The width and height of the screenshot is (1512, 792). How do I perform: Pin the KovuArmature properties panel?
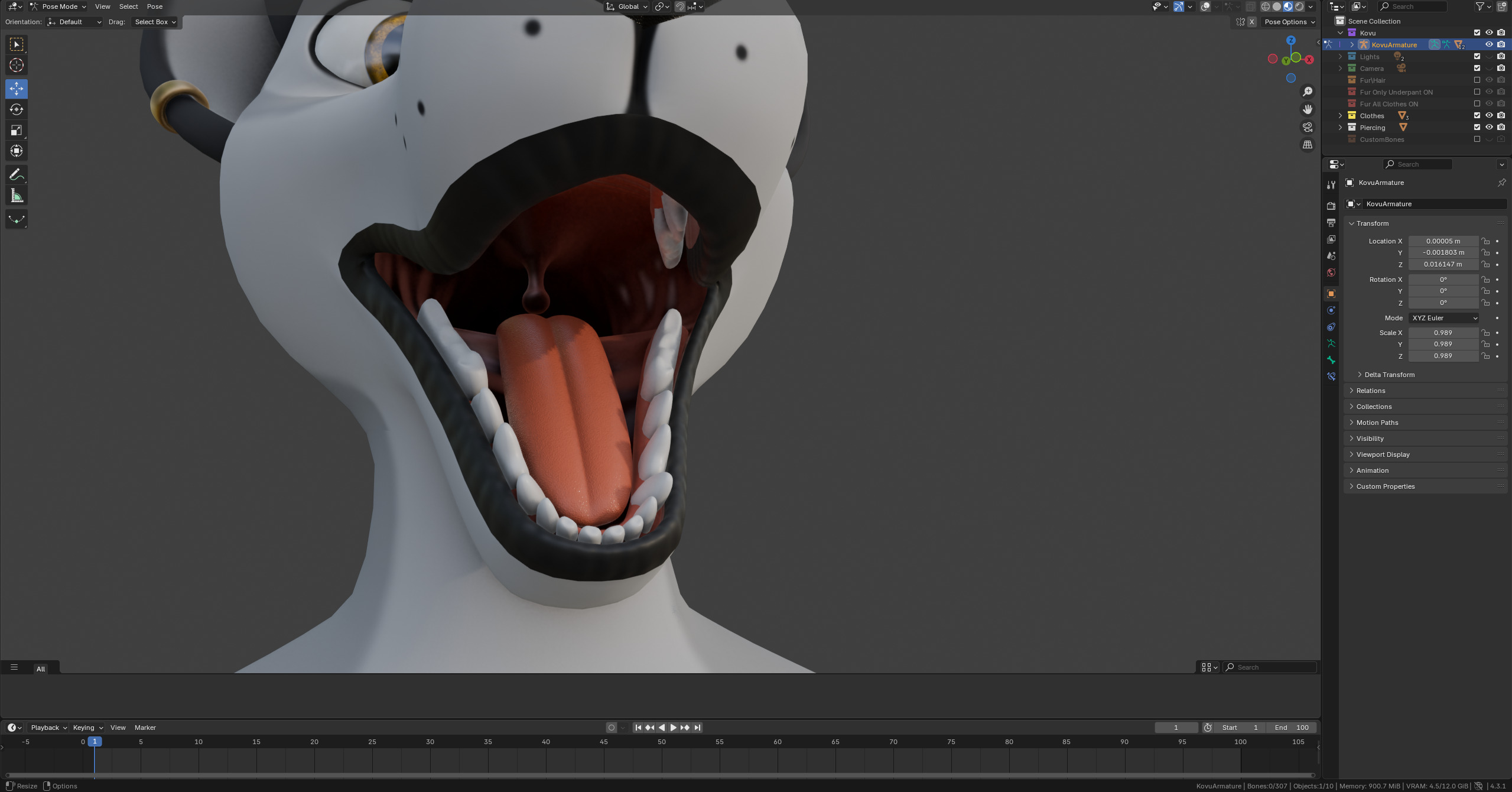tap(1501, 183)
